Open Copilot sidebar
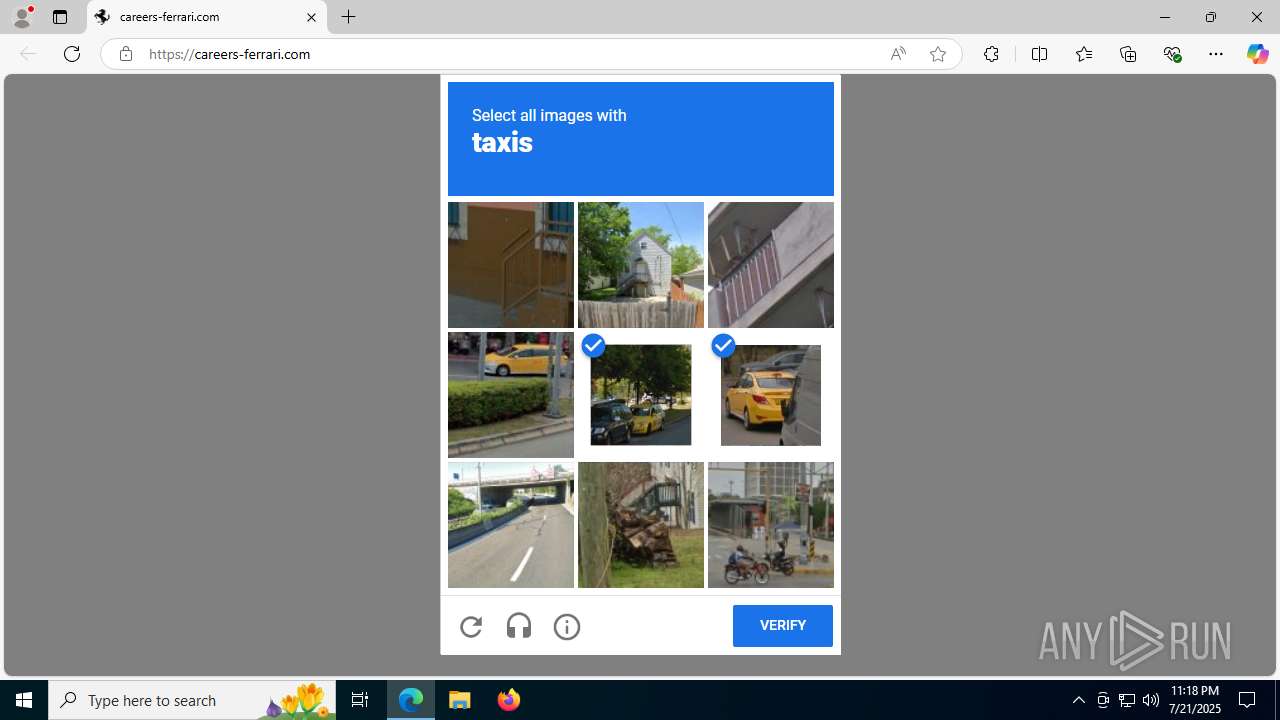 coord(1257,54)
